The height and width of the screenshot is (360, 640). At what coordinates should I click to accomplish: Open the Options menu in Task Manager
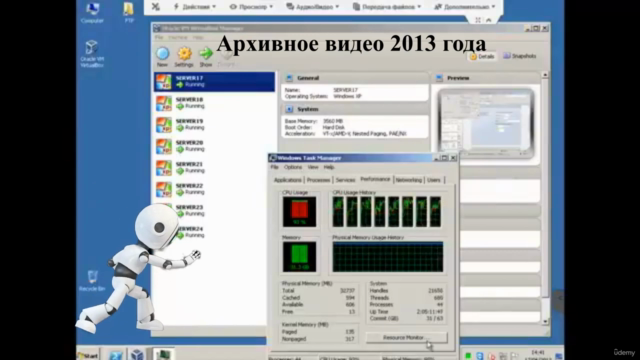(293, 167)
